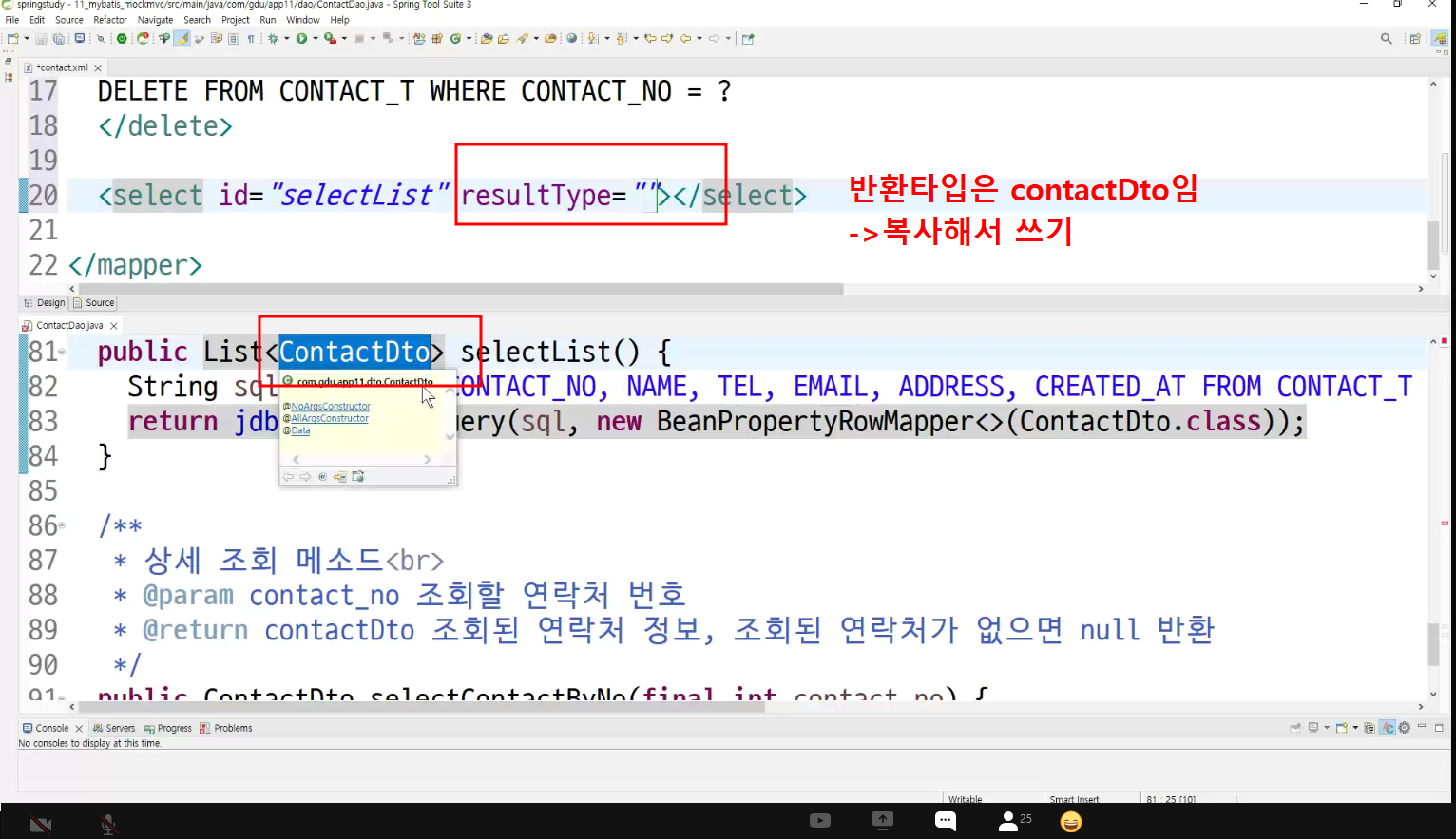The height and width of the screenshot is (839, 1456).
Task: Select the Problems view tab
Action: pyautogui.click(x=226, y=729)
